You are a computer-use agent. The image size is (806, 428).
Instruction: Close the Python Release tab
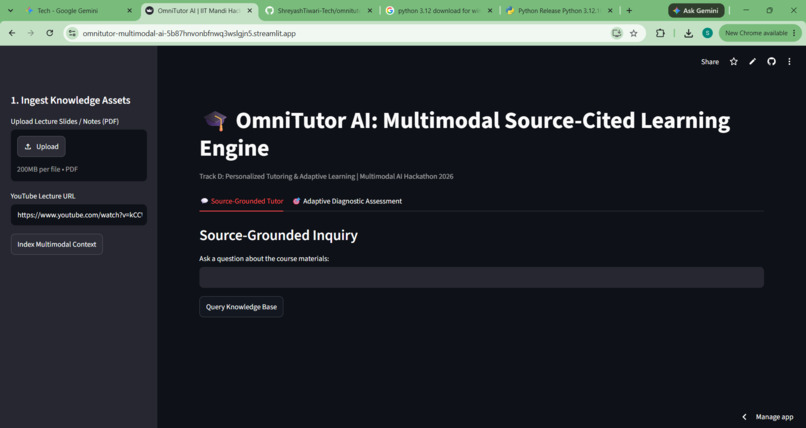[610, 10]
